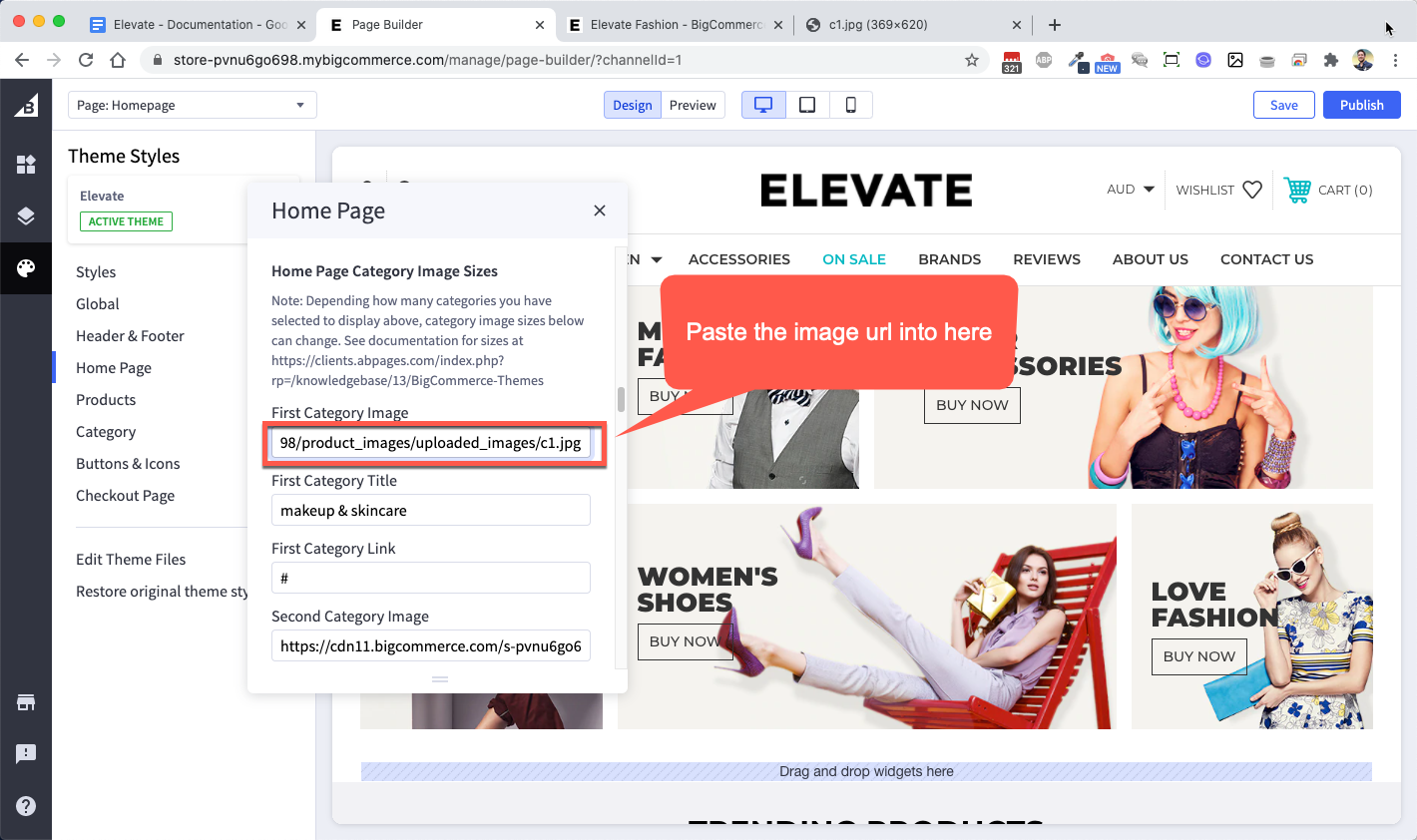Image resolution: width=1417 pixels, height=840 pixels.
Task: Switch to Design mode
Action: point(633,105)
